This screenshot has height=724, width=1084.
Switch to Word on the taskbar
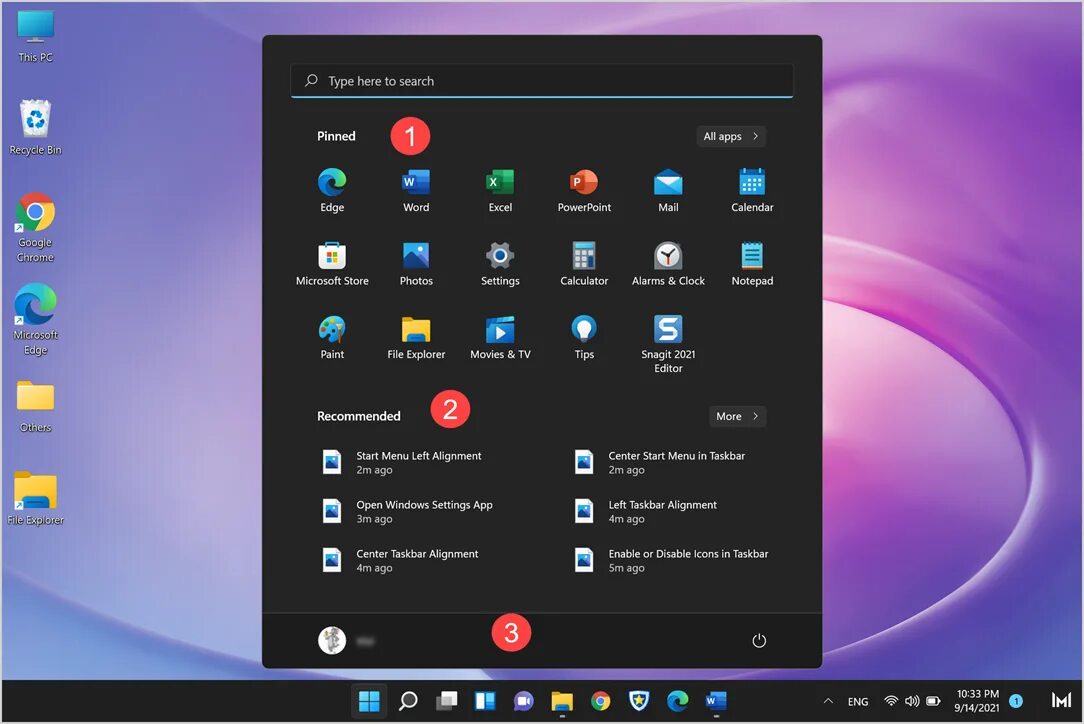point(716,701)
